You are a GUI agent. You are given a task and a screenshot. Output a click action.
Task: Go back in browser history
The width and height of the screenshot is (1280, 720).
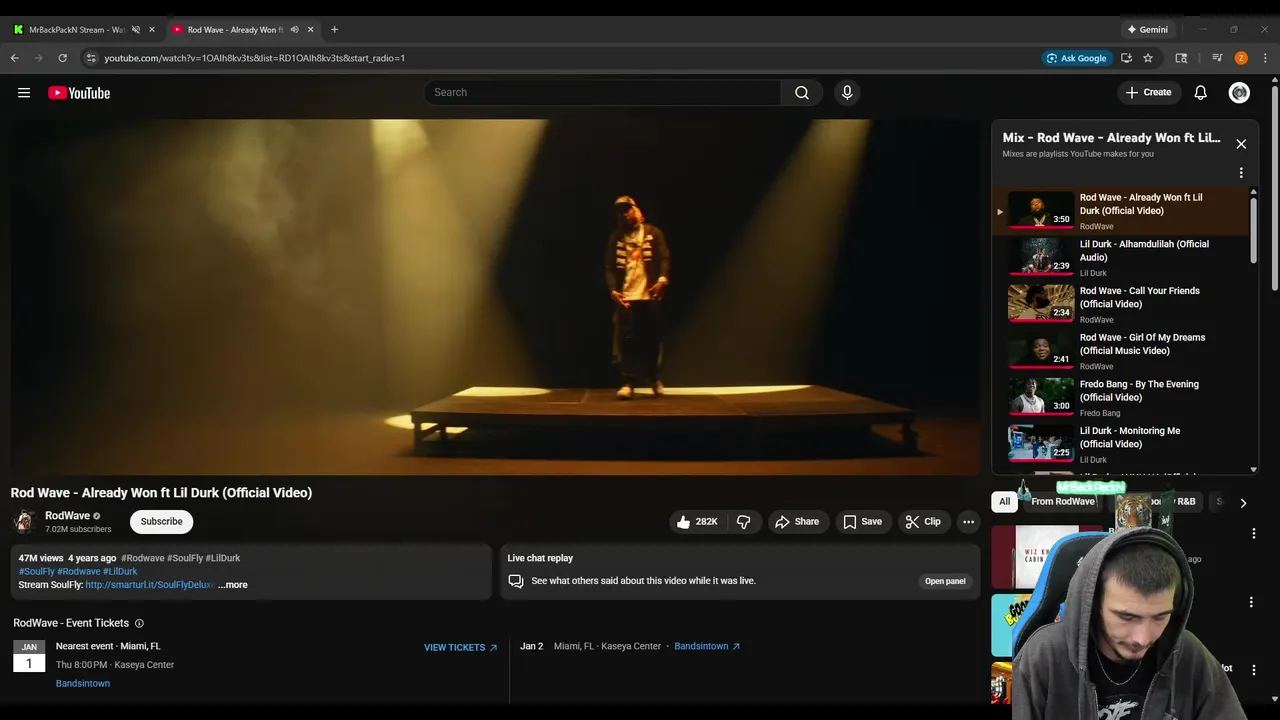click(15, 58)
